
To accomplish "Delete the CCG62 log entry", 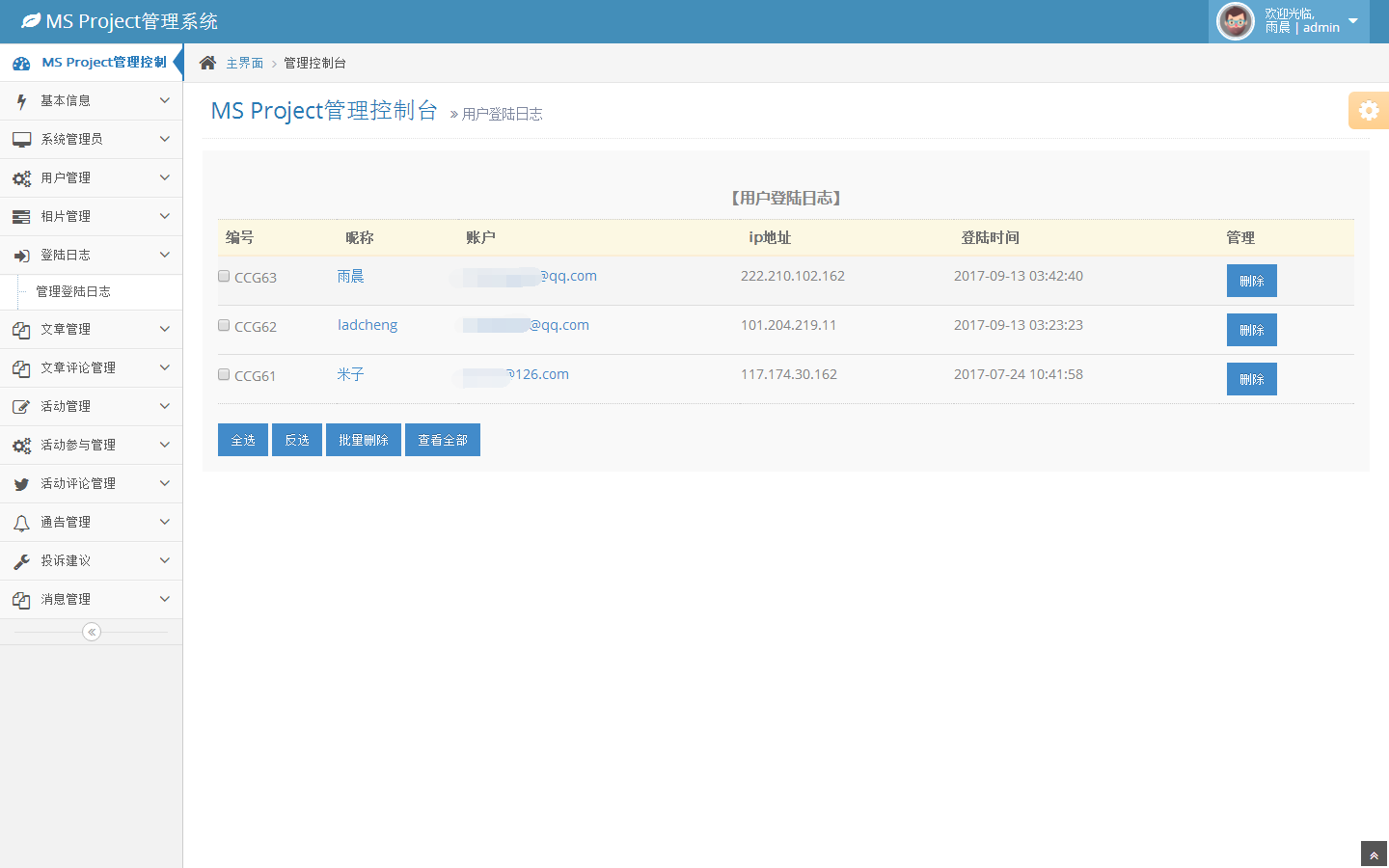I will [1251, 330].
